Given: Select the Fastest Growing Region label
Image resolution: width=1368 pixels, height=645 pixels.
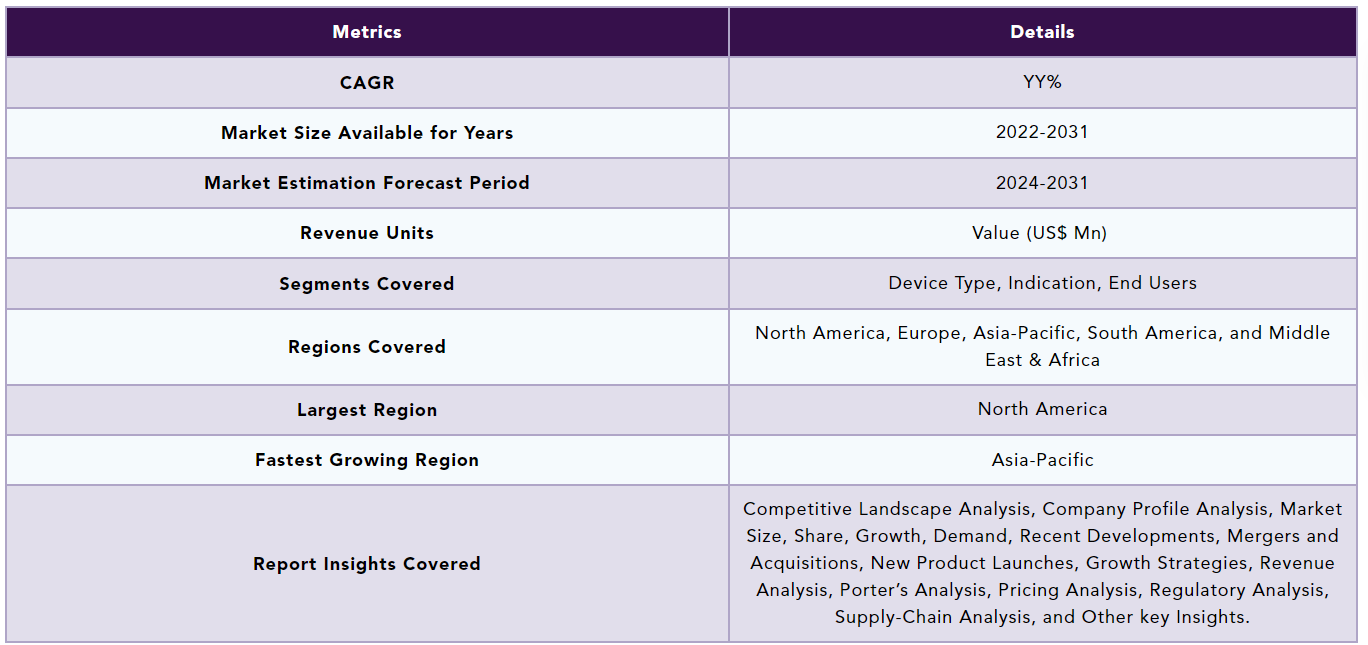Looking at the screenshot, I should coord(367,460).
